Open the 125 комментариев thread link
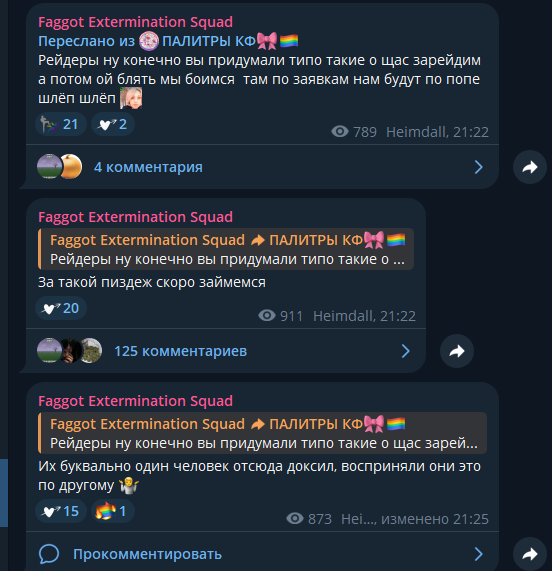The height and width of the screenshot is (571, 552). coord(181,351)
